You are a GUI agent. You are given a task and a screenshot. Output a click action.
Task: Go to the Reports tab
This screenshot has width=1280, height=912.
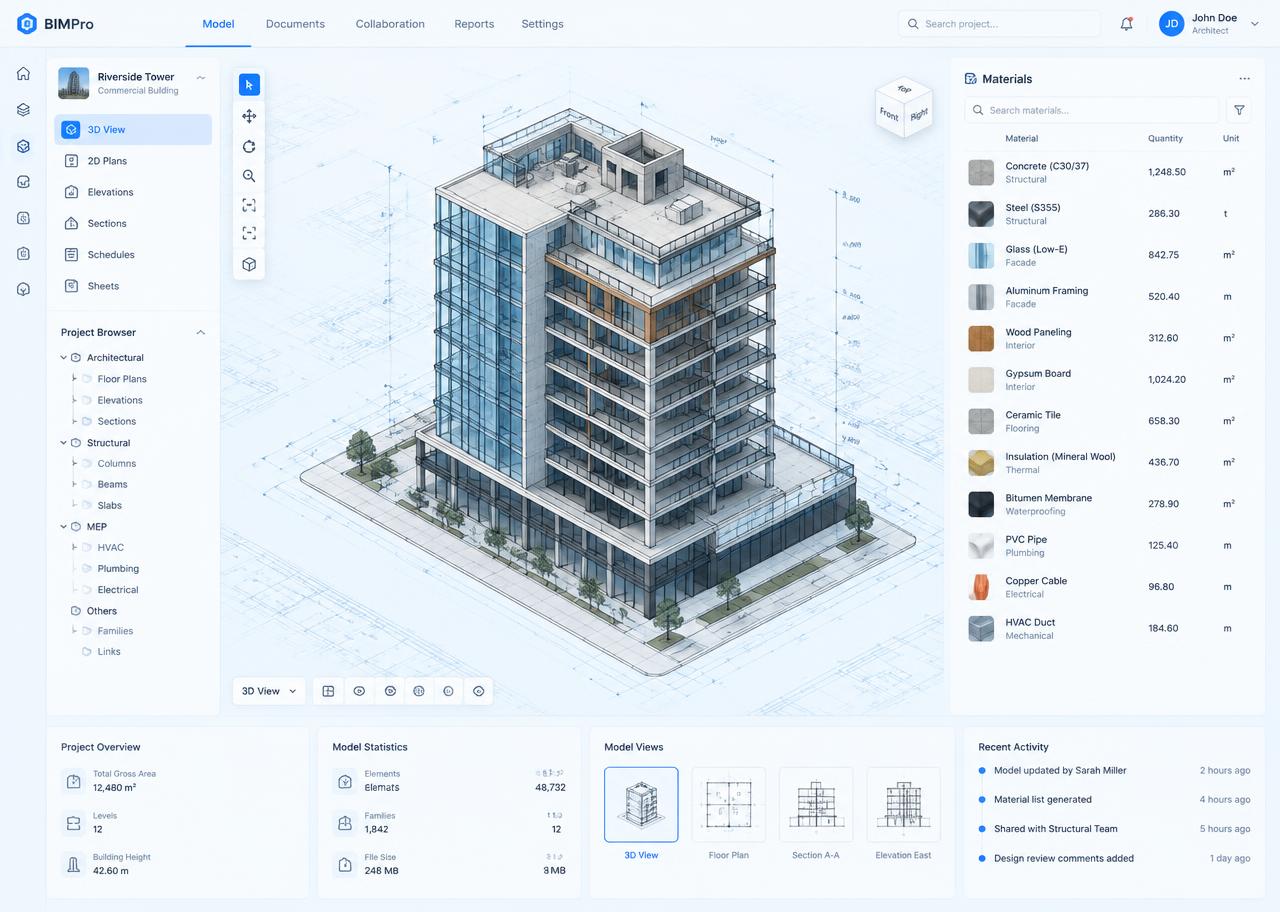point(474,24)
